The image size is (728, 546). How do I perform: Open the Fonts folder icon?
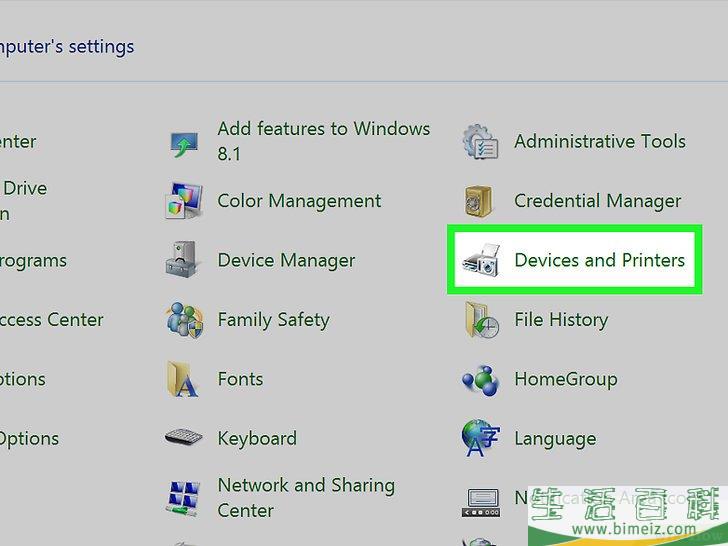tap(182, 379)
